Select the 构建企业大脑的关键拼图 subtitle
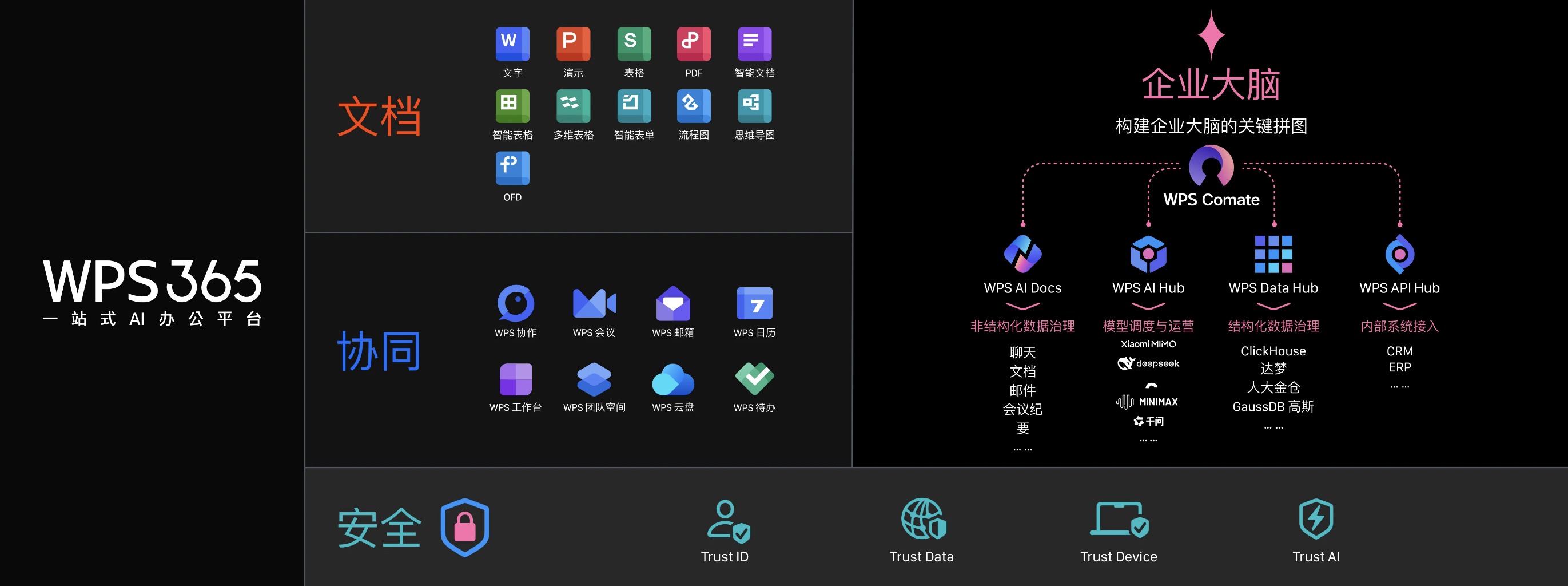1568x586 pixels. pyautogui.click(x=1211, y=126)
